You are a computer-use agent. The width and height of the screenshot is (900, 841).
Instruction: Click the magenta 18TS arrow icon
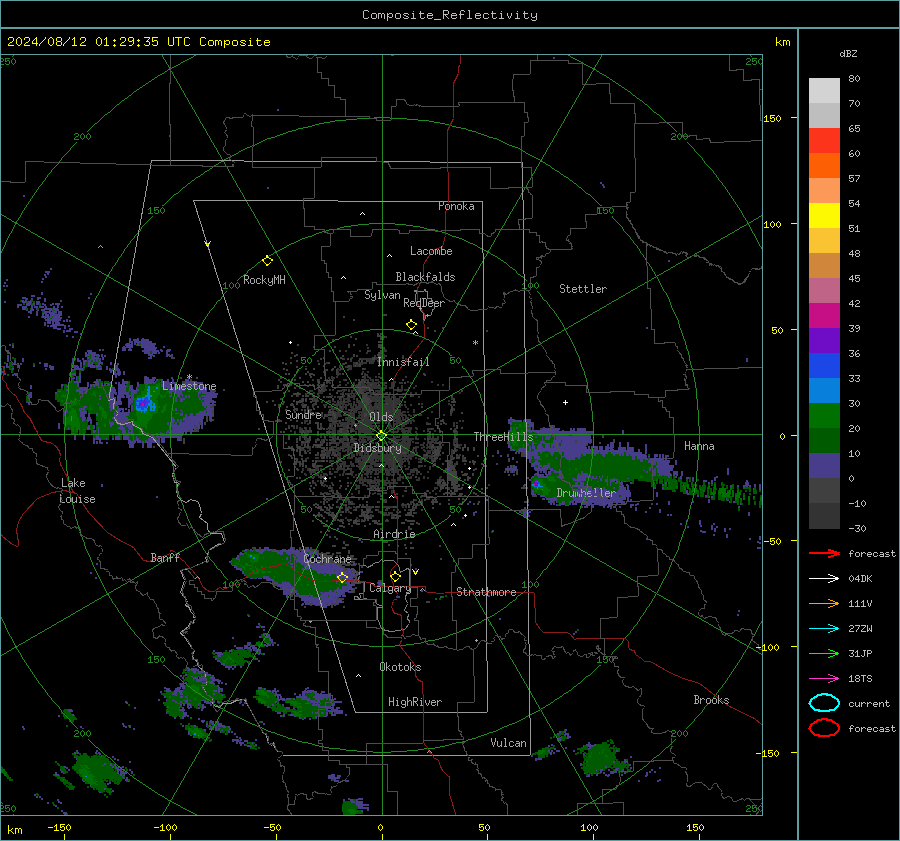tap(824, 679)
